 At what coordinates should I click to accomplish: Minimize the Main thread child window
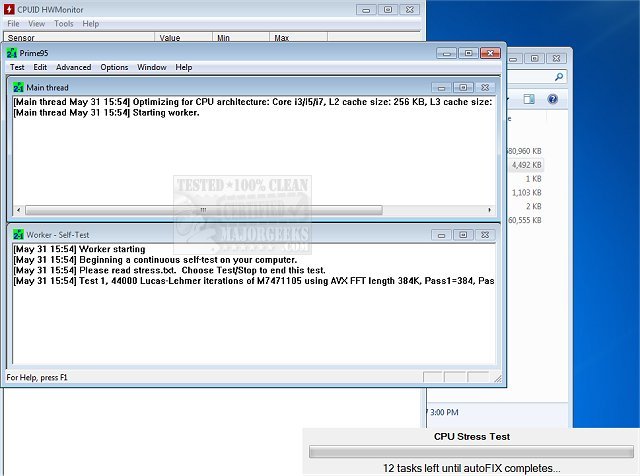(x=442, y=87)
